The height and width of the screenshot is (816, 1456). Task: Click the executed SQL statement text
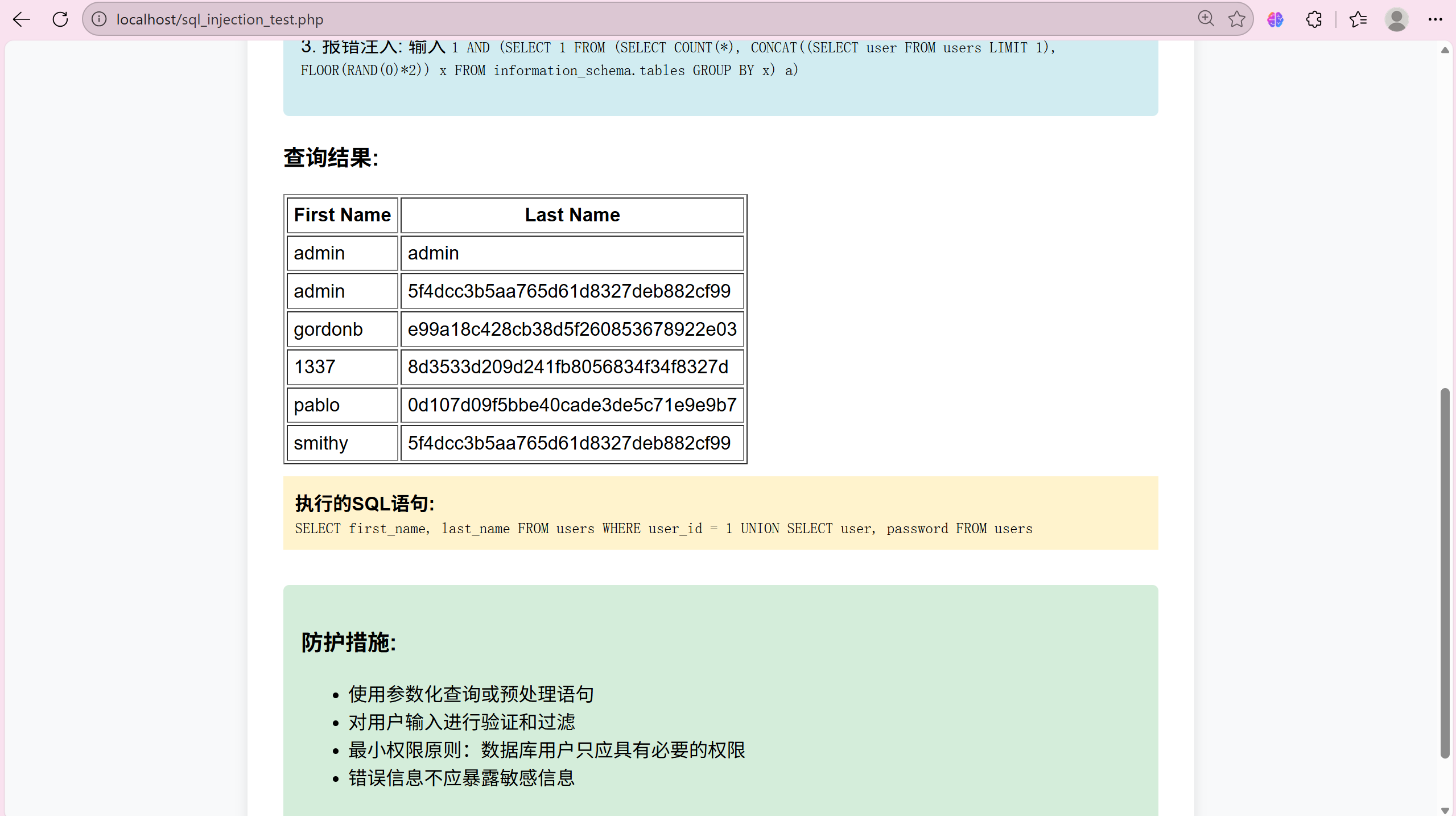pyautogui.click(x=663, y=529)
